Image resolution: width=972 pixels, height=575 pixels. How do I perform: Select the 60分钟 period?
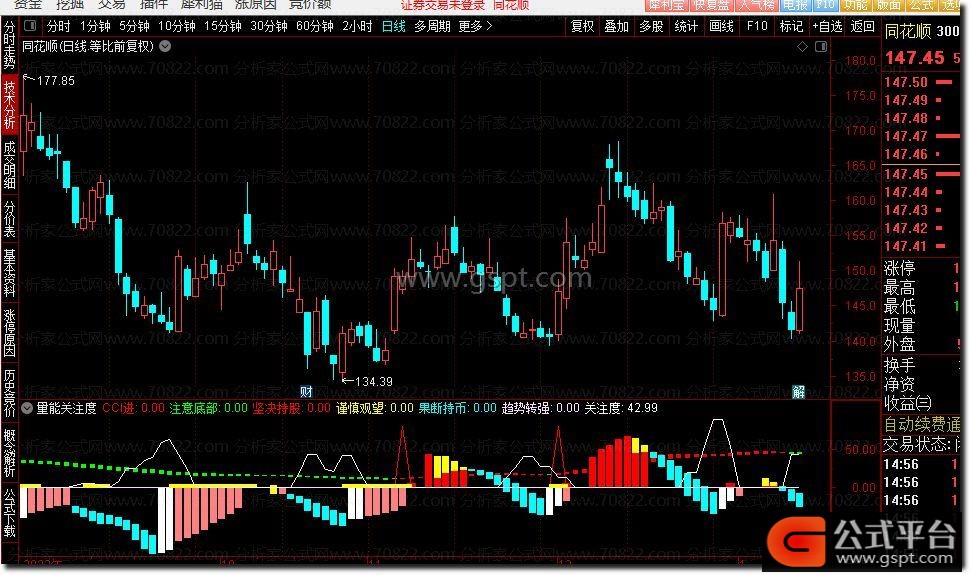[x=314, y=27]
